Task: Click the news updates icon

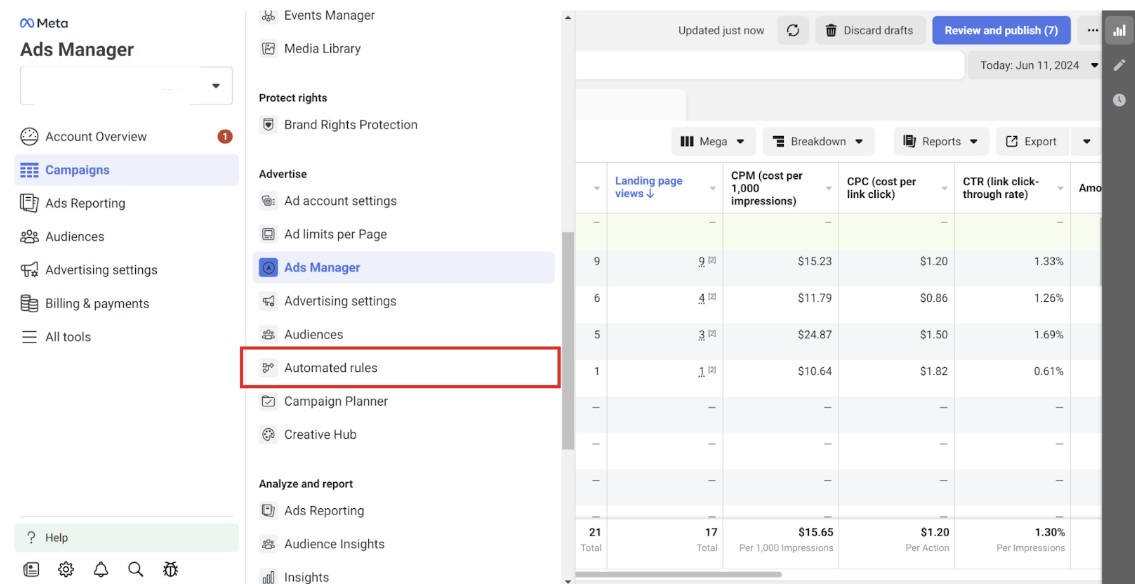Action: [x=31, y=568]
